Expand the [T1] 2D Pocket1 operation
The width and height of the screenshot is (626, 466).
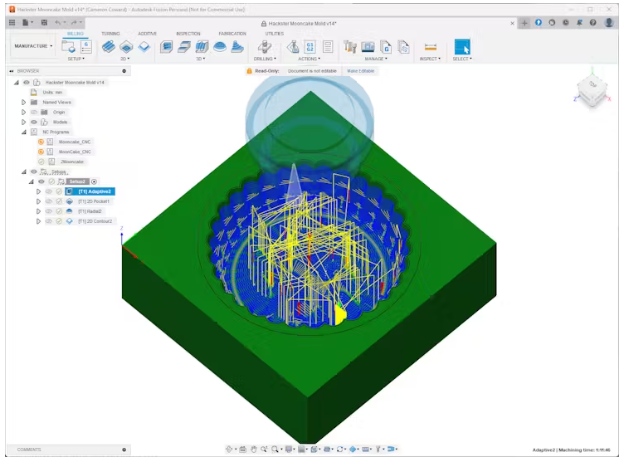[39, 201]
